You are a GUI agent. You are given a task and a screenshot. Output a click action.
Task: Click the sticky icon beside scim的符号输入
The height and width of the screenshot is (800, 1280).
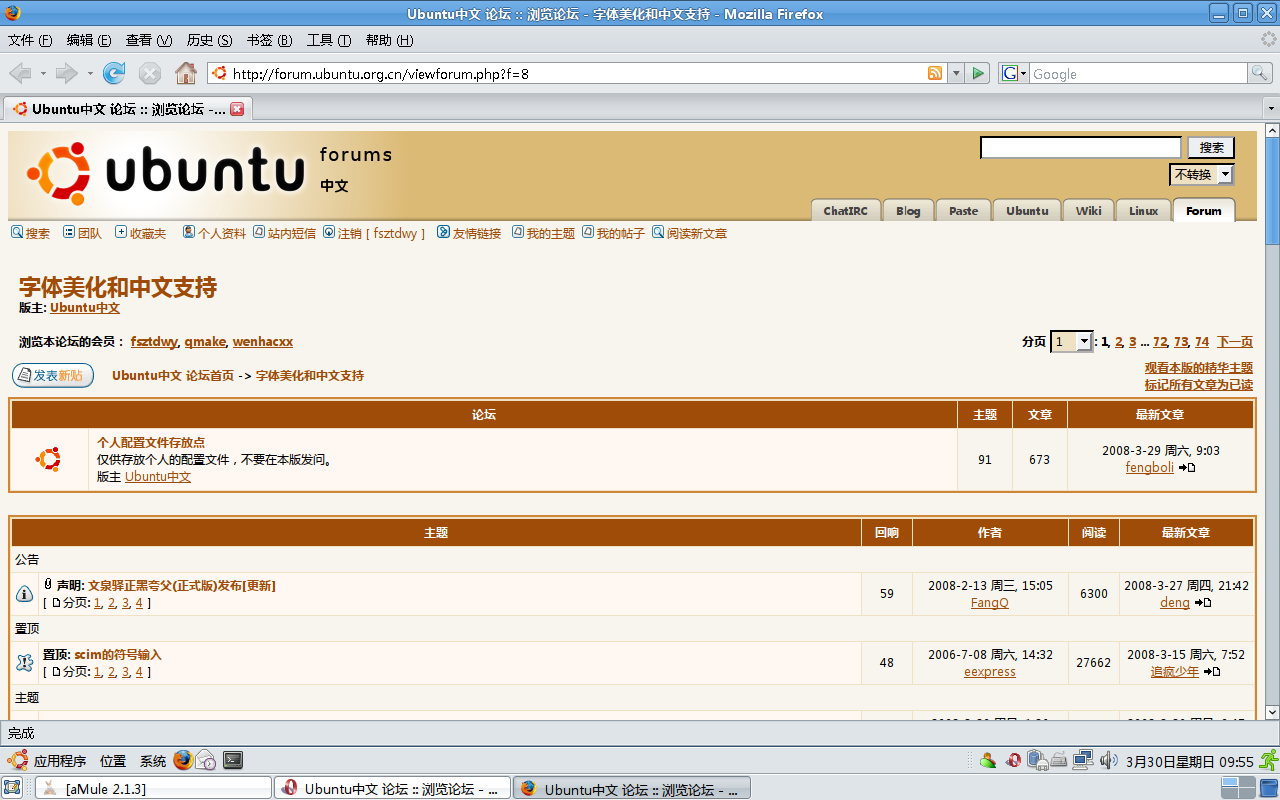coord(25,663)
